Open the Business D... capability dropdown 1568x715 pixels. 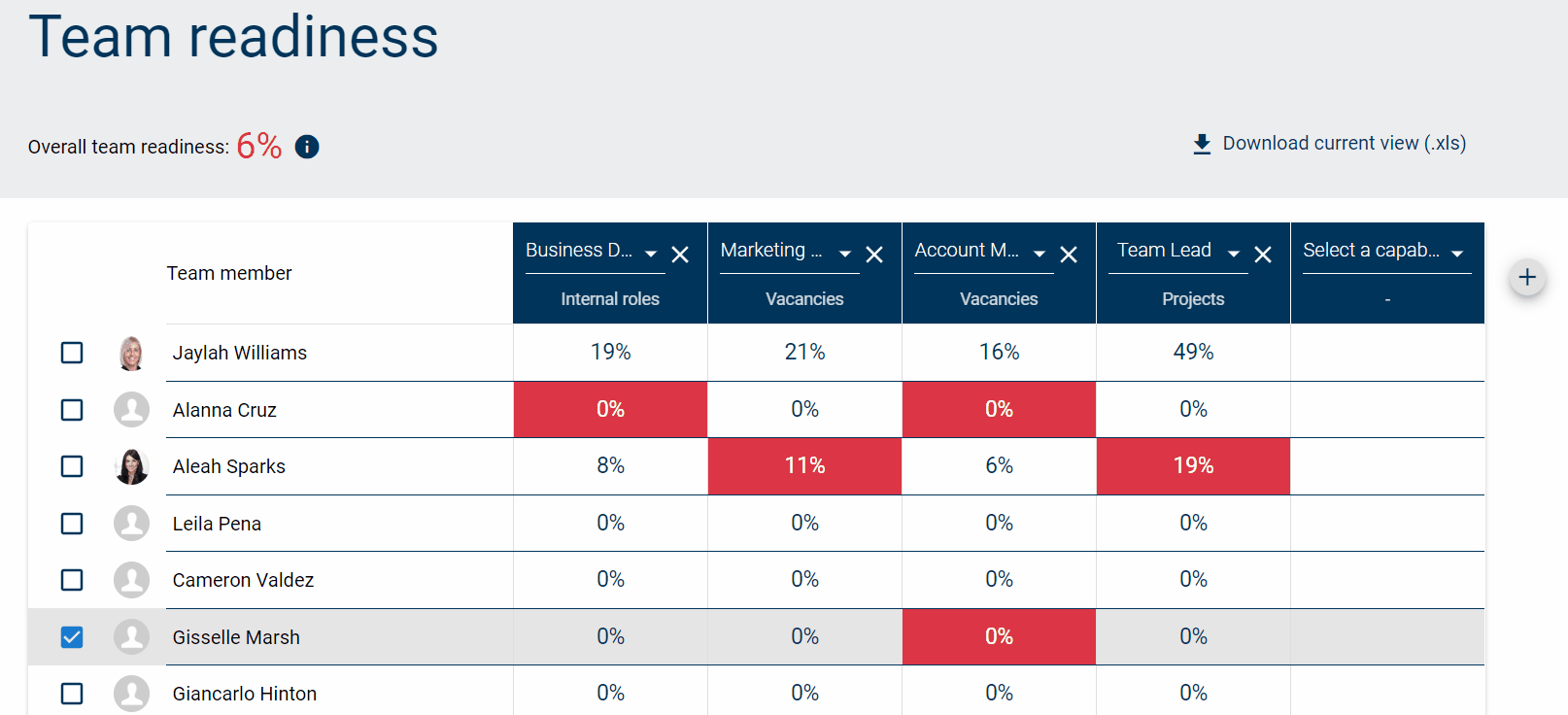[651, 255]
